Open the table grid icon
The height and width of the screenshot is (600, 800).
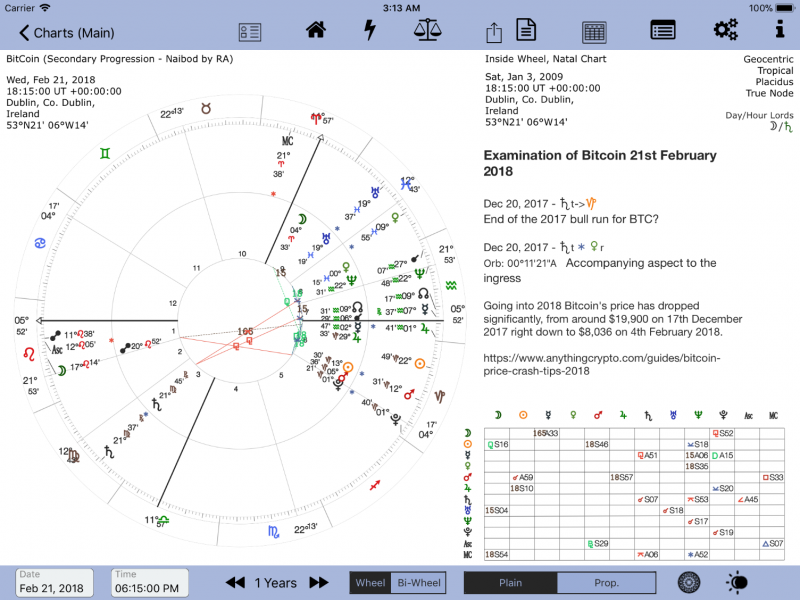[594, 32]
